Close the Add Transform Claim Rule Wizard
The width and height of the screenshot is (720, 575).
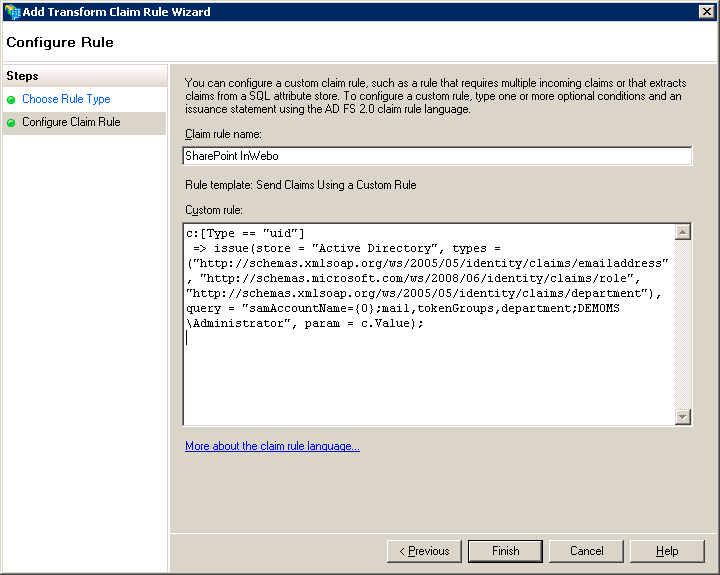706,12
